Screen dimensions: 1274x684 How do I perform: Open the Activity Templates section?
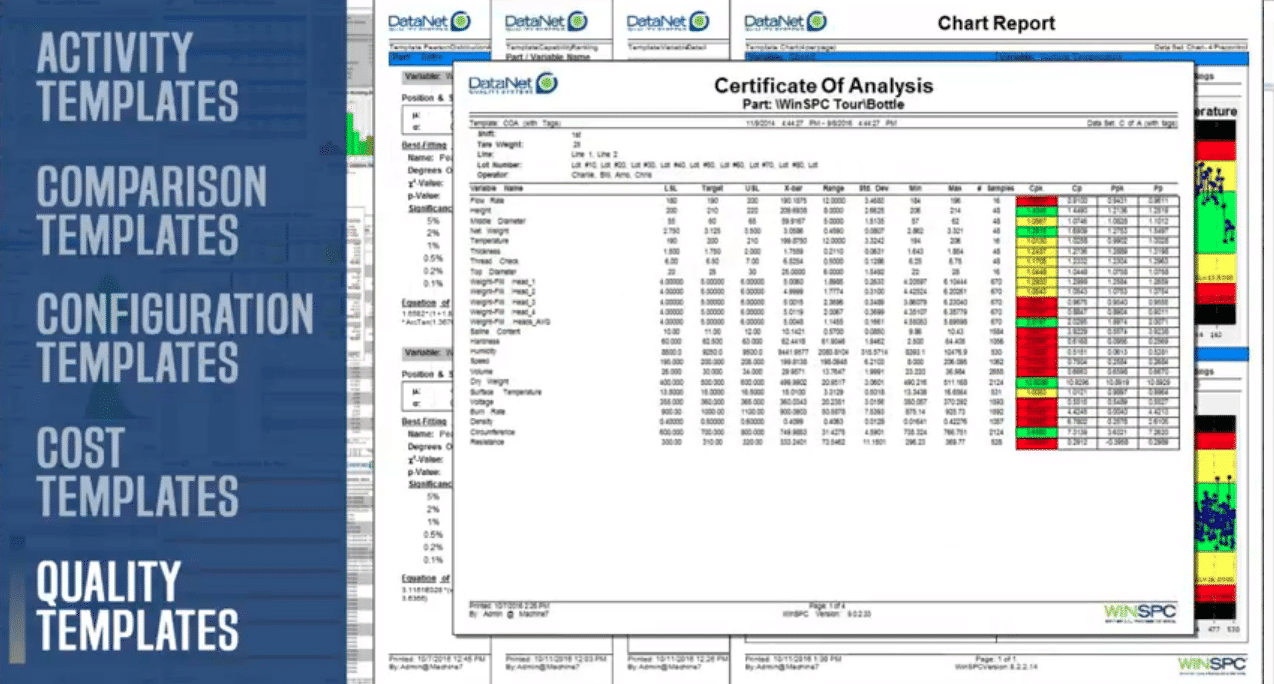pos(137,77)
